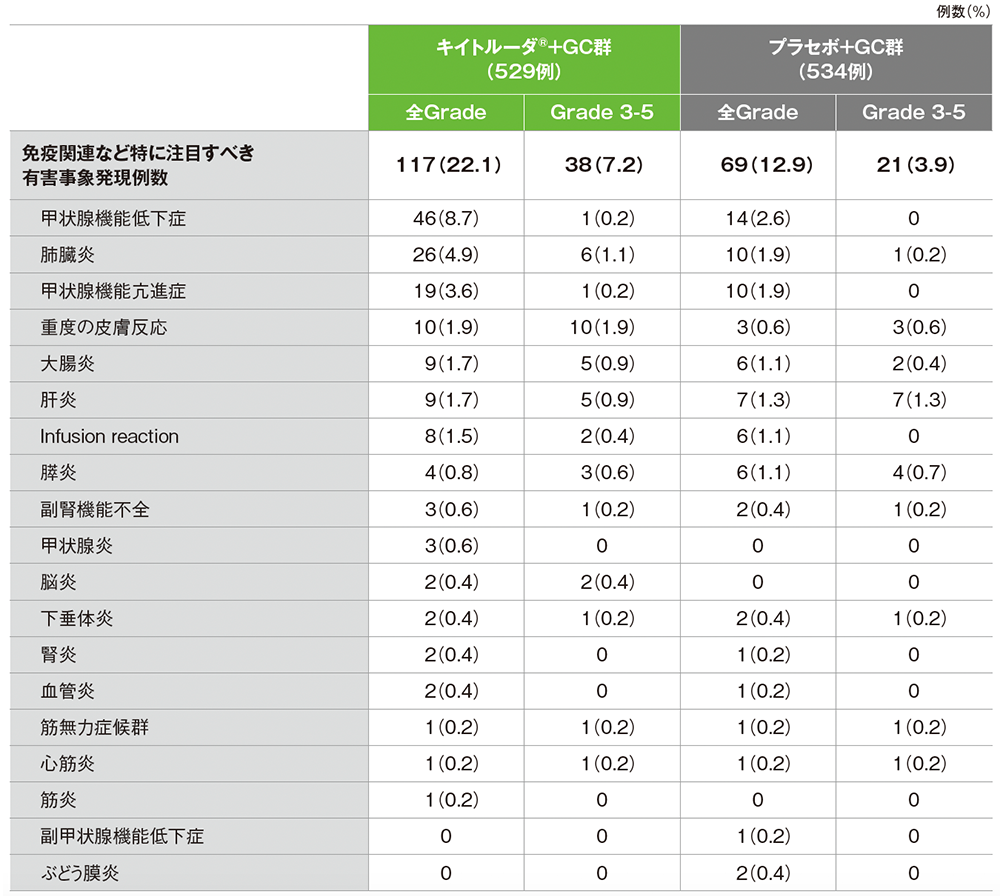
Task: Select the 甲状腺炎 row label
Action: tap(77, 546)
